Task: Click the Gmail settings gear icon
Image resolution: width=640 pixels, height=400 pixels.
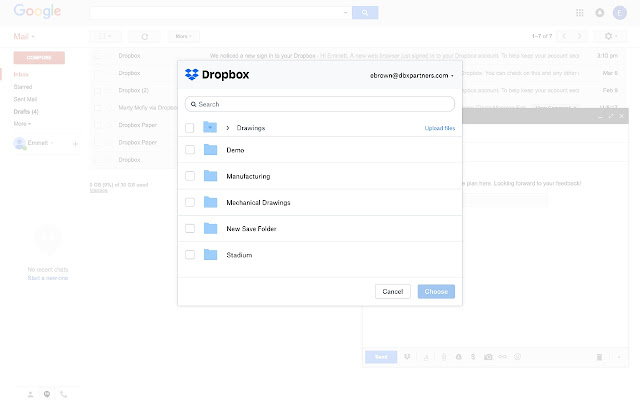Action: [x=608, y=36]
